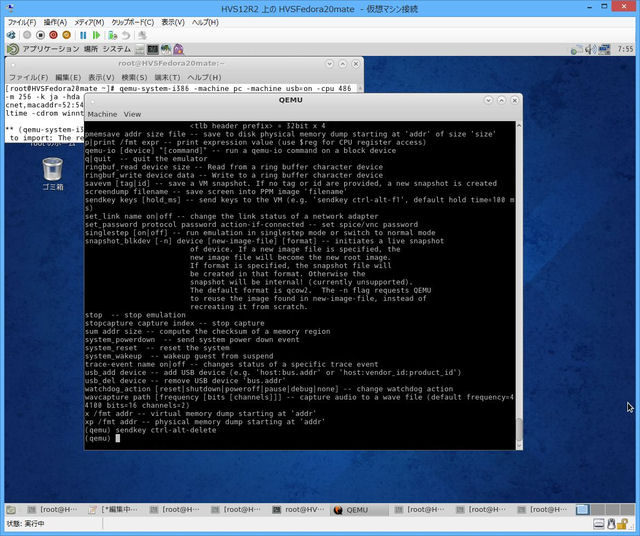
Task: Click the 状態: 実行中 status text
Action: click(x=25, y=523)
